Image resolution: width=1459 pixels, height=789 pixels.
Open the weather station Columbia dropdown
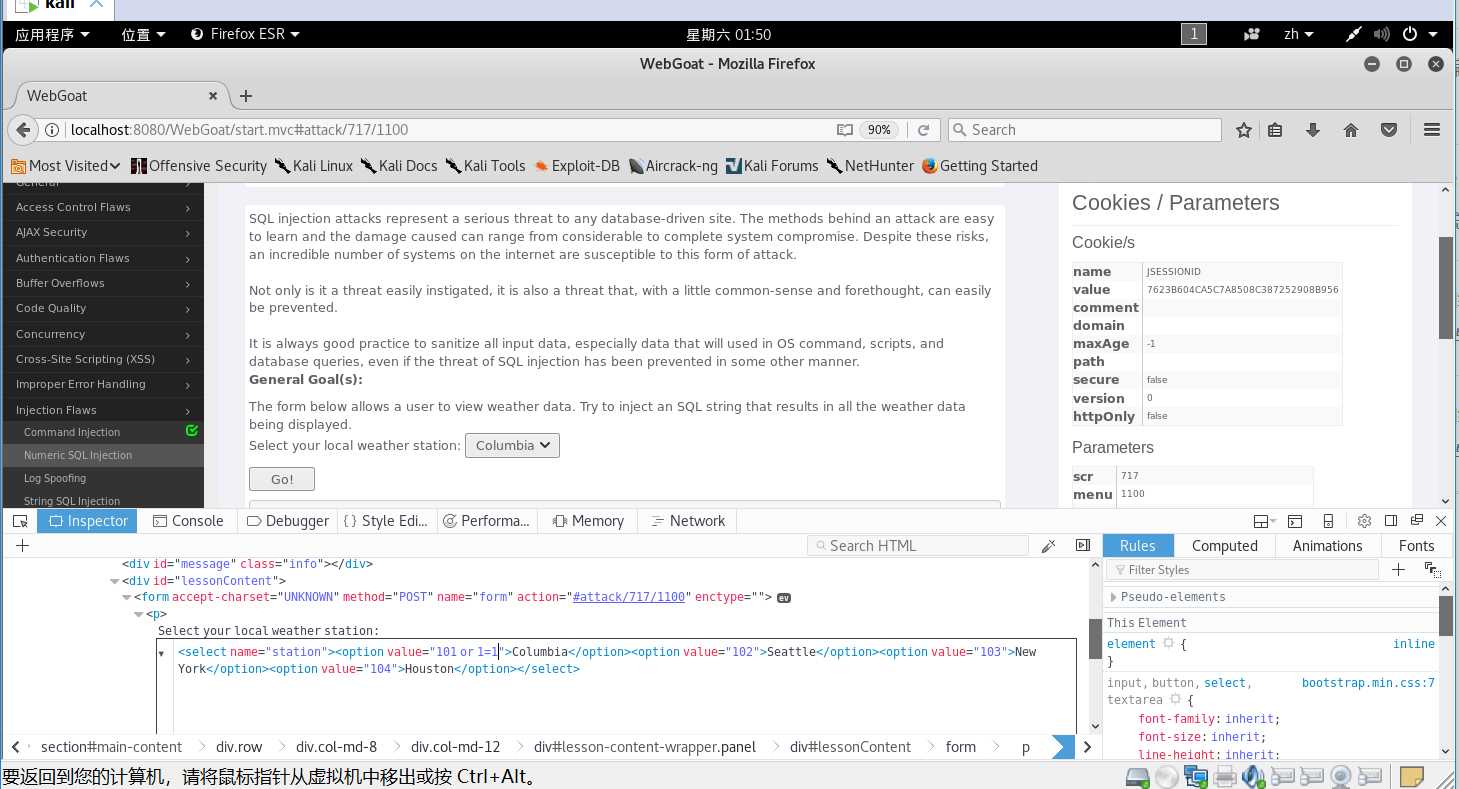[x=512, y=445]
